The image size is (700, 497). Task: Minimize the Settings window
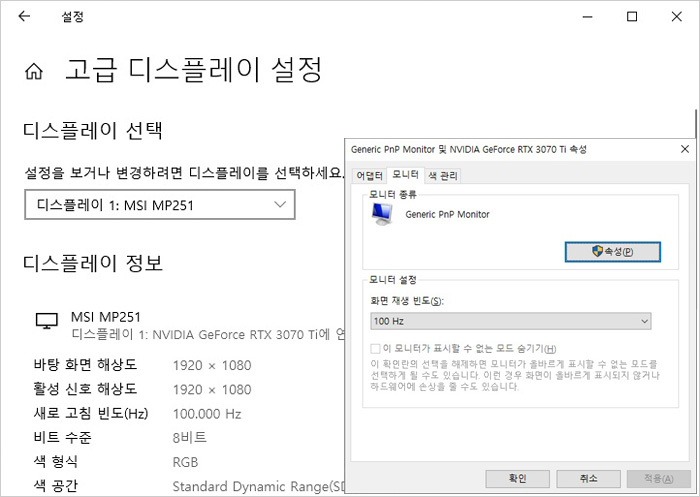[x=588, y=17]
